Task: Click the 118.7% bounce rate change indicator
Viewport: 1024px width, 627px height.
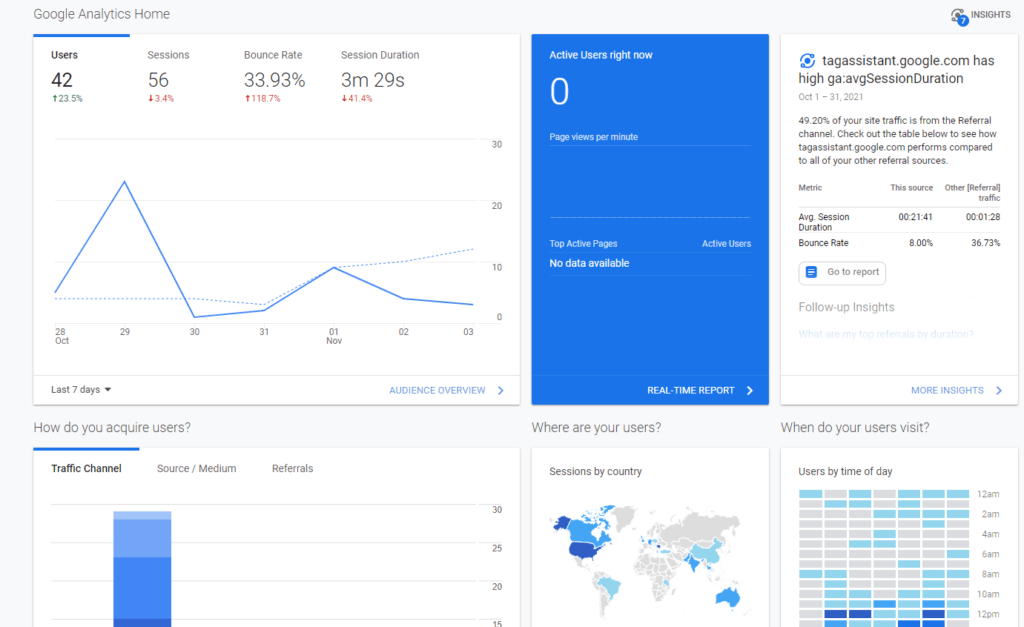Action: (x=263, y=99)
